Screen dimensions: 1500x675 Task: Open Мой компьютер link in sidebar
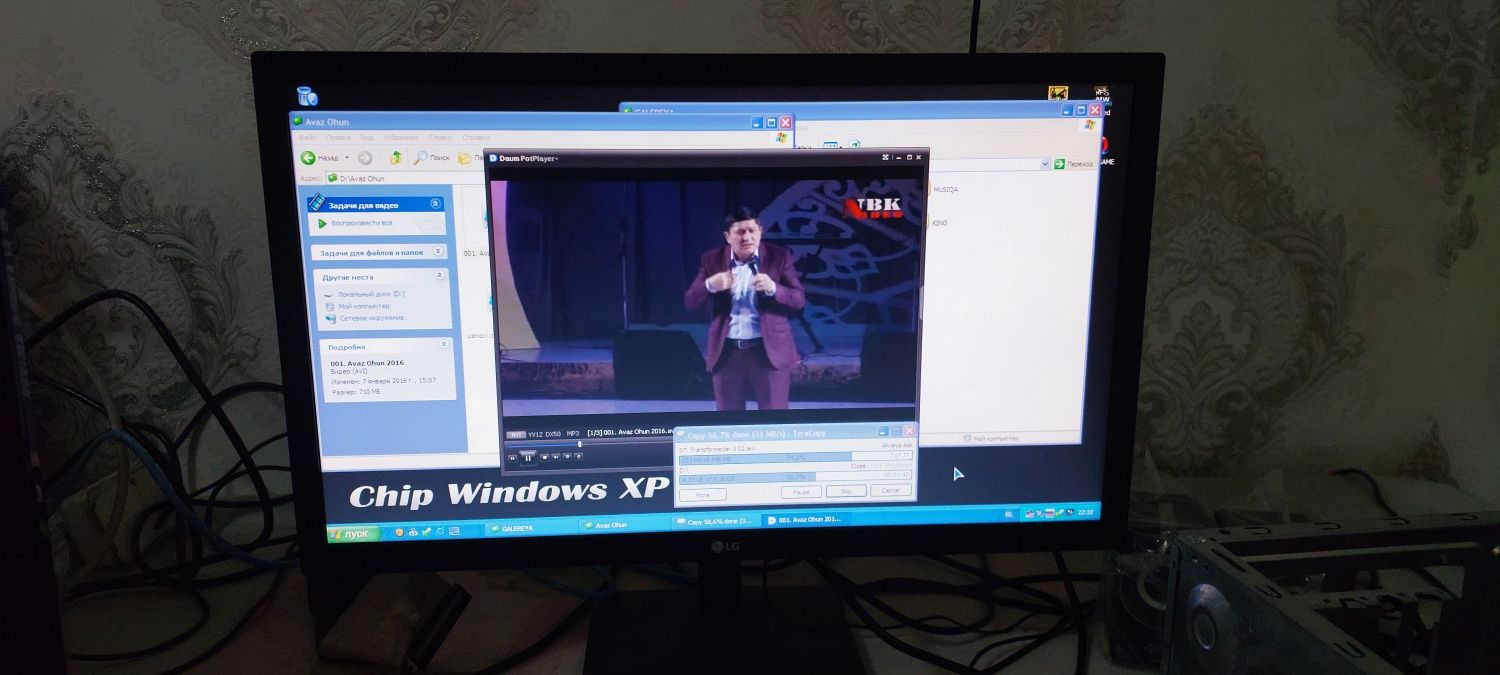click(365, 306)
